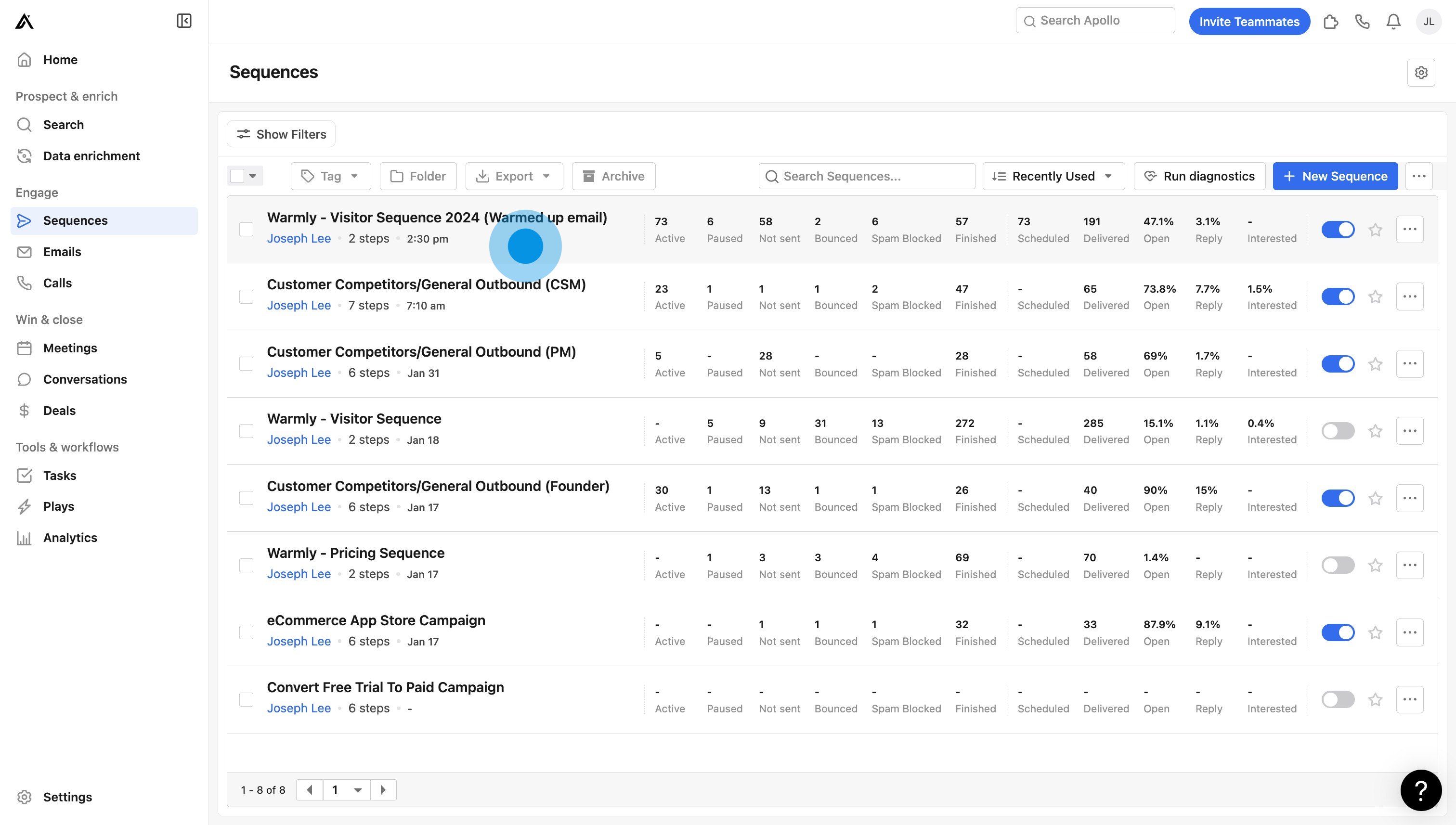Image resolution: width=1456 pixels, height=825 pixels.
Task: Disable the Customer Competitors (CSM) sequence toggle
Action: point(1338,296)
